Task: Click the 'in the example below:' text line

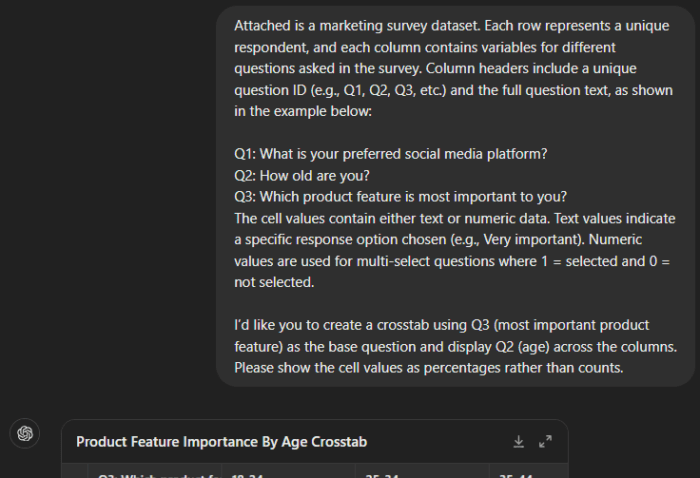Action: 302,111
